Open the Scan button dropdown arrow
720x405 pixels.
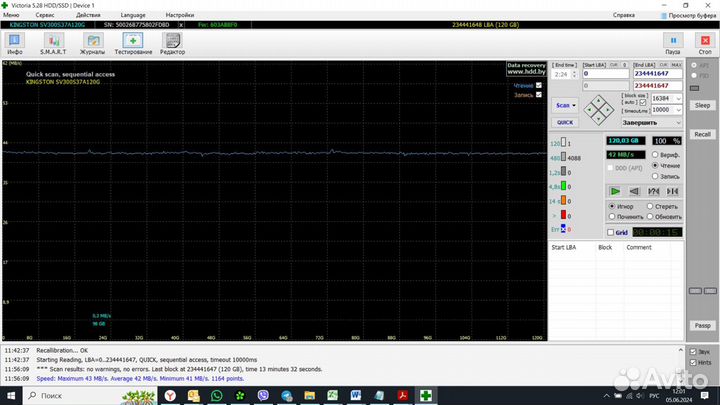(574, 106)
